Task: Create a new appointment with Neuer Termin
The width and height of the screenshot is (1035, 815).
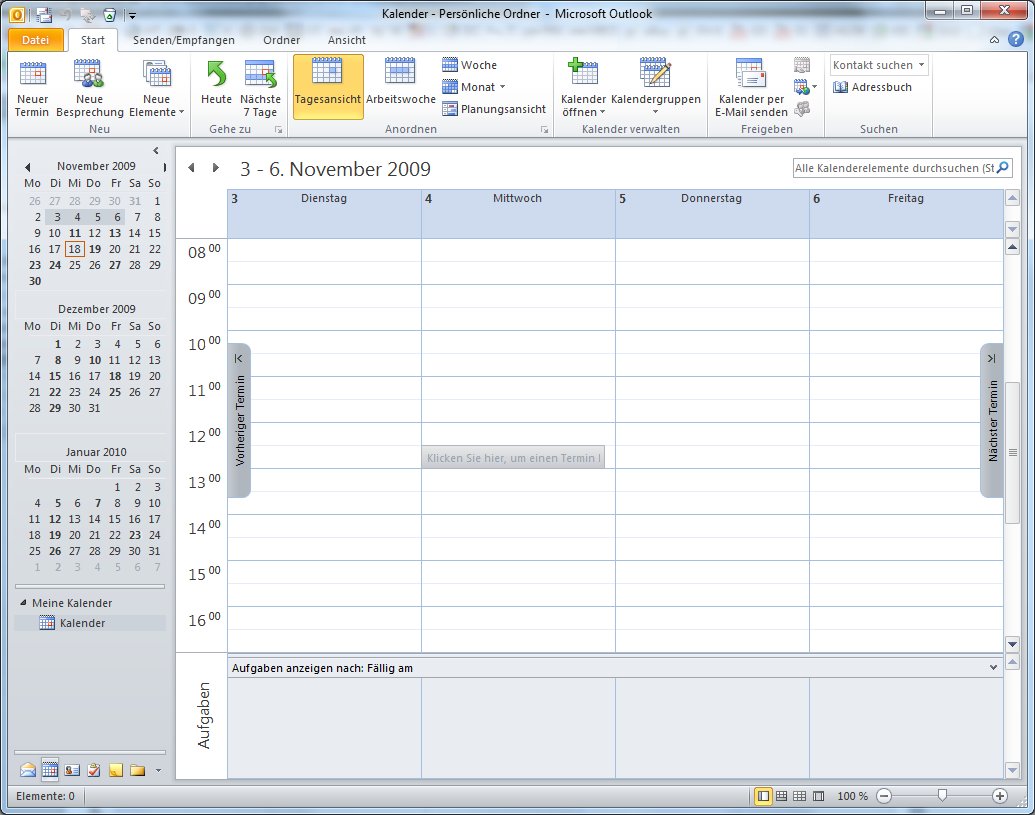Action: pyautogui.click(x=32, y=88)
